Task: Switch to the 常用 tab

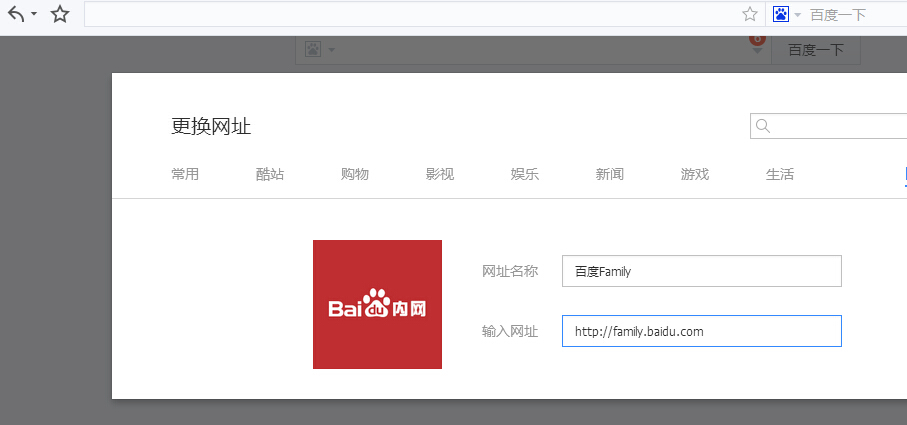Action: point(185,174)
